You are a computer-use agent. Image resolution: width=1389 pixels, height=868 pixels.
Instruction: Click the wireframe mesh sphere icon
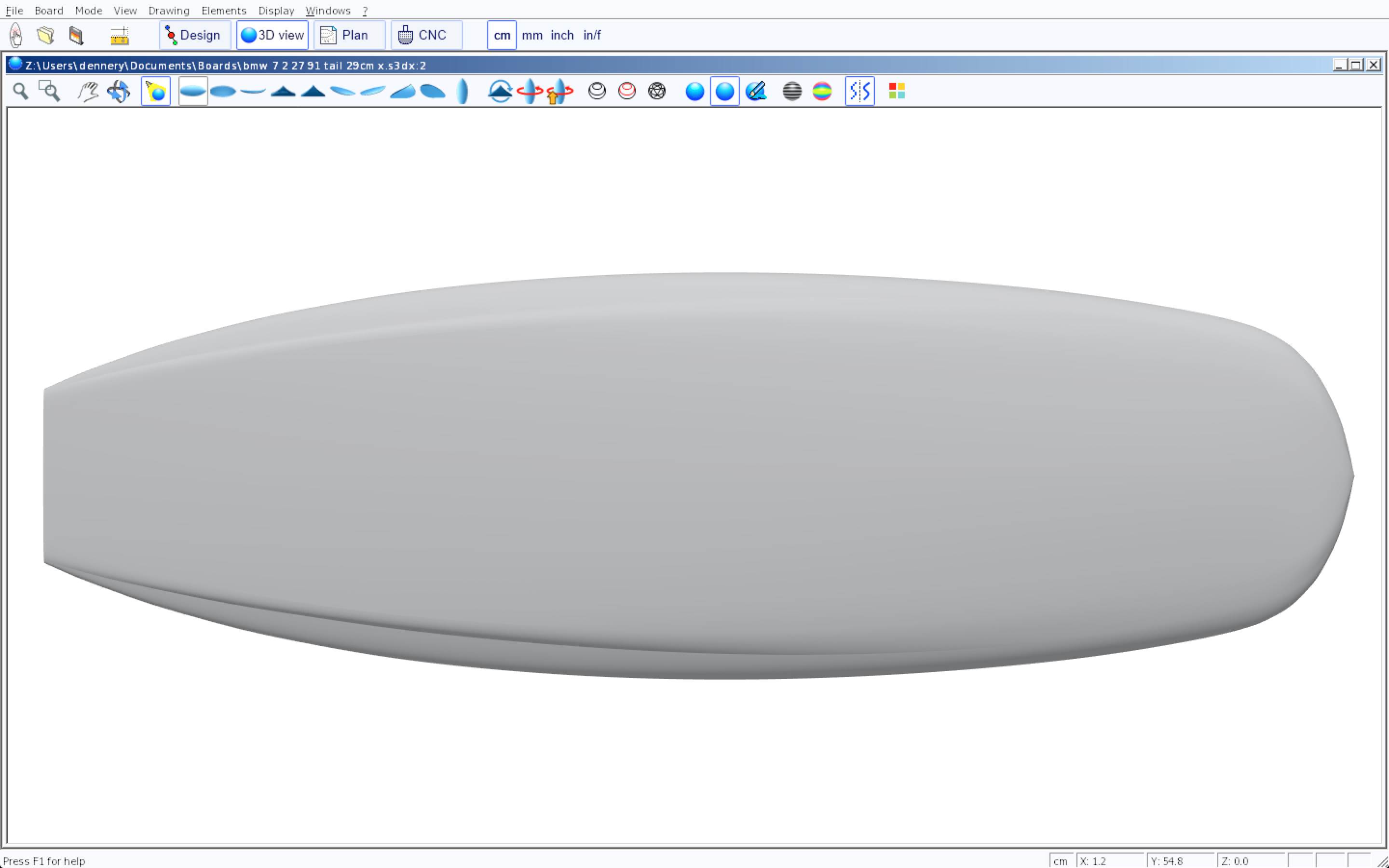click(656, 91)
